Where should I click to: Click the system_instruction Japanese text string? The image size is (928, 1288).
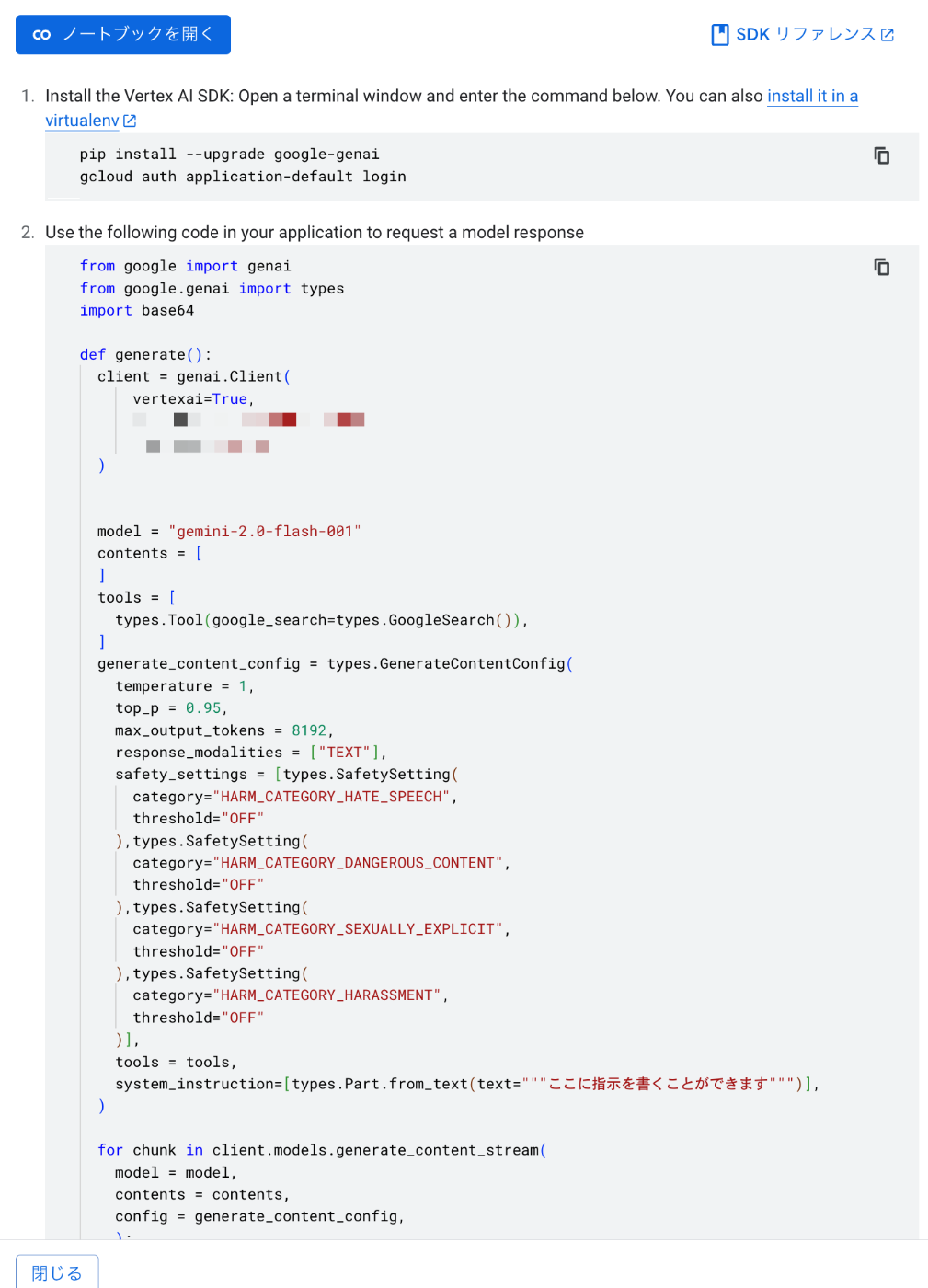(659, 1084)
